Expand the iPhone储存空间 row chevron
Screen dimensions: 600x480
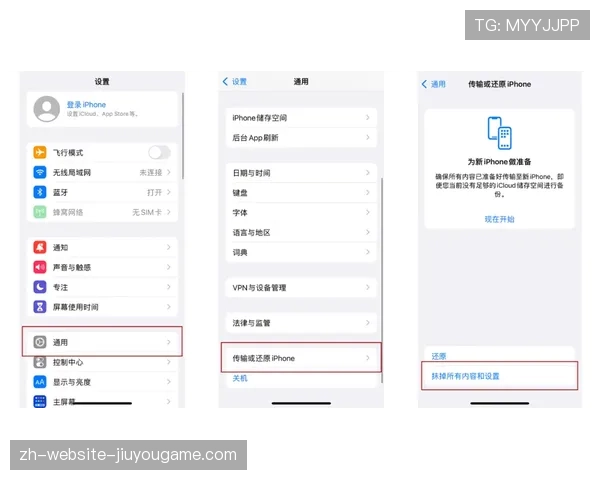click(368, 118)
